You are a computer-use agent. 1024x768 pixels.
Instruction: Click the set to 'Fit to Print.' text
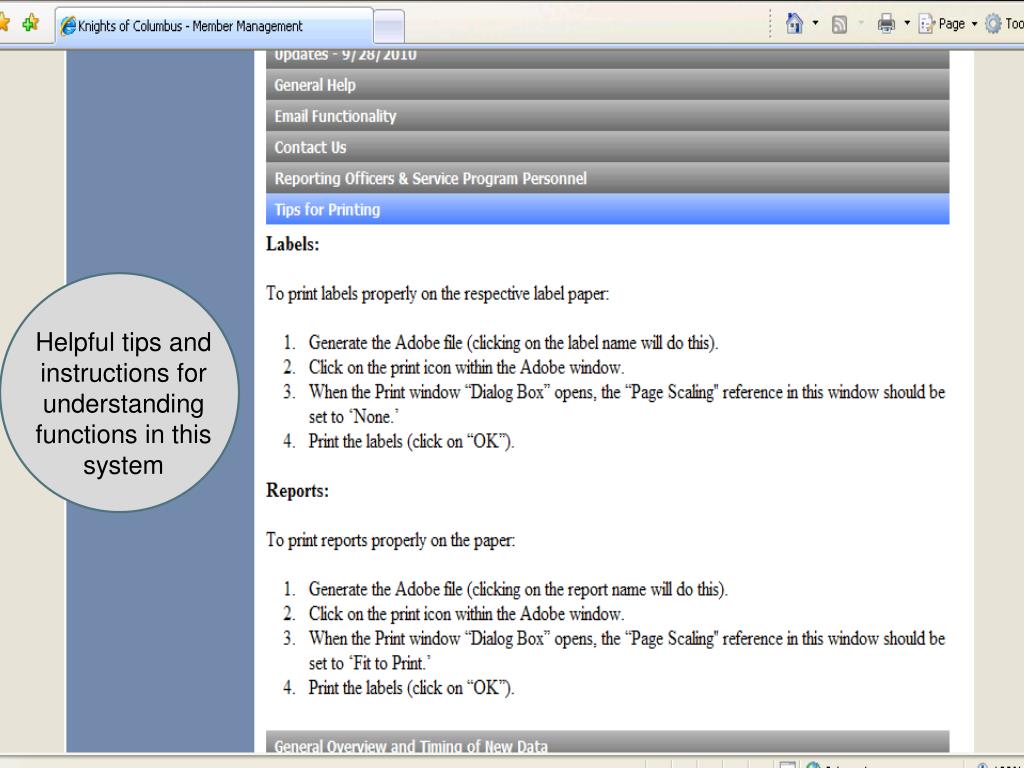tap(370, 663)
